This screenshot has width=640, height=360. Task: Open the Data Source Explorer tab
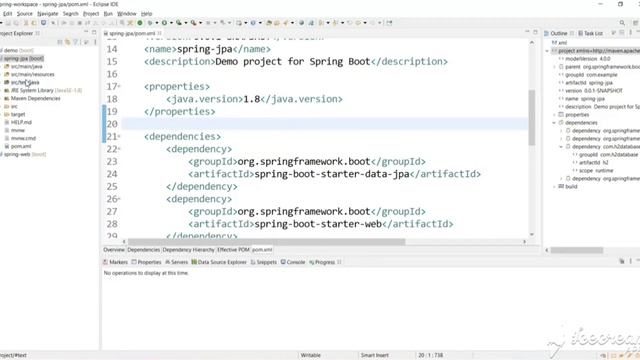click(x=219, y=262)
